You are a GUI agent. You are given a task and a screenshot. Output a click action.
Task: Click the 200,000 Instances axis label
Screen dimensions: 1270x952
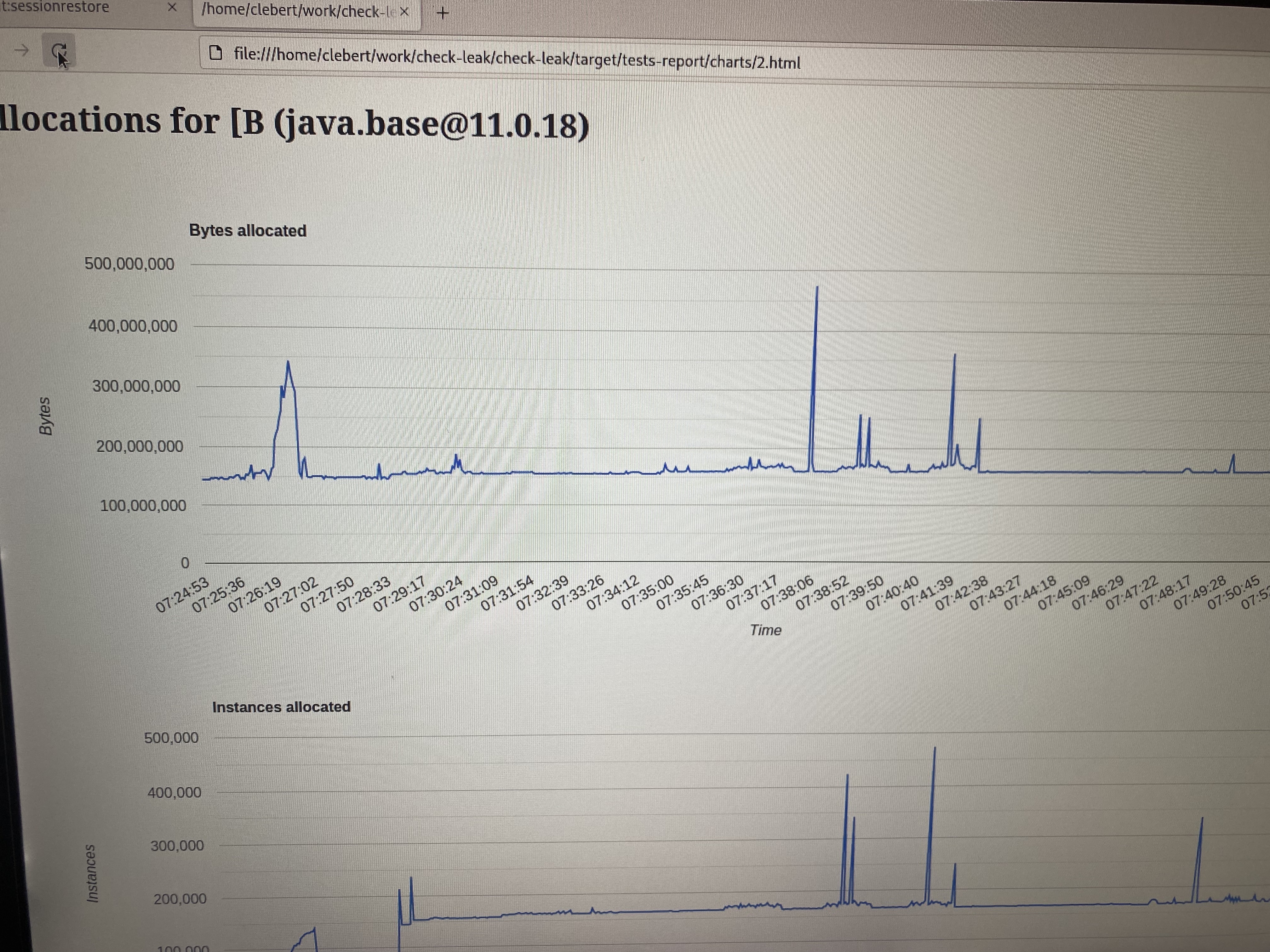coord(180,898)
